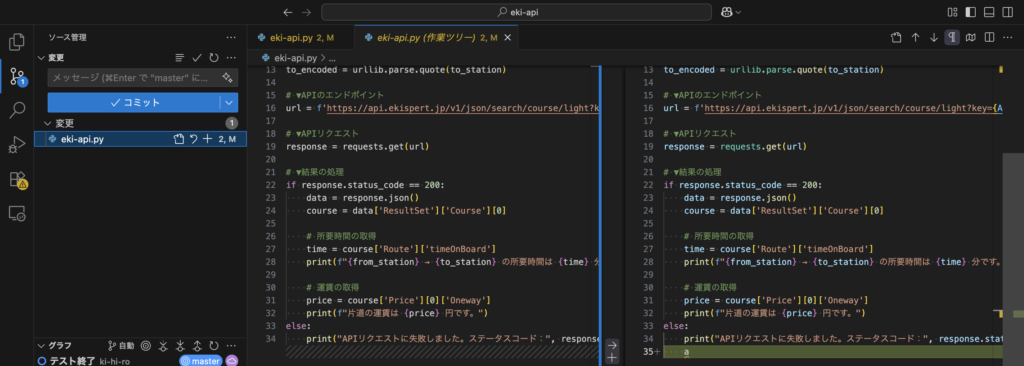This screenshot has width=1024, height=366.
Task: Open the Run and Debug view
Action: point(17,145)
